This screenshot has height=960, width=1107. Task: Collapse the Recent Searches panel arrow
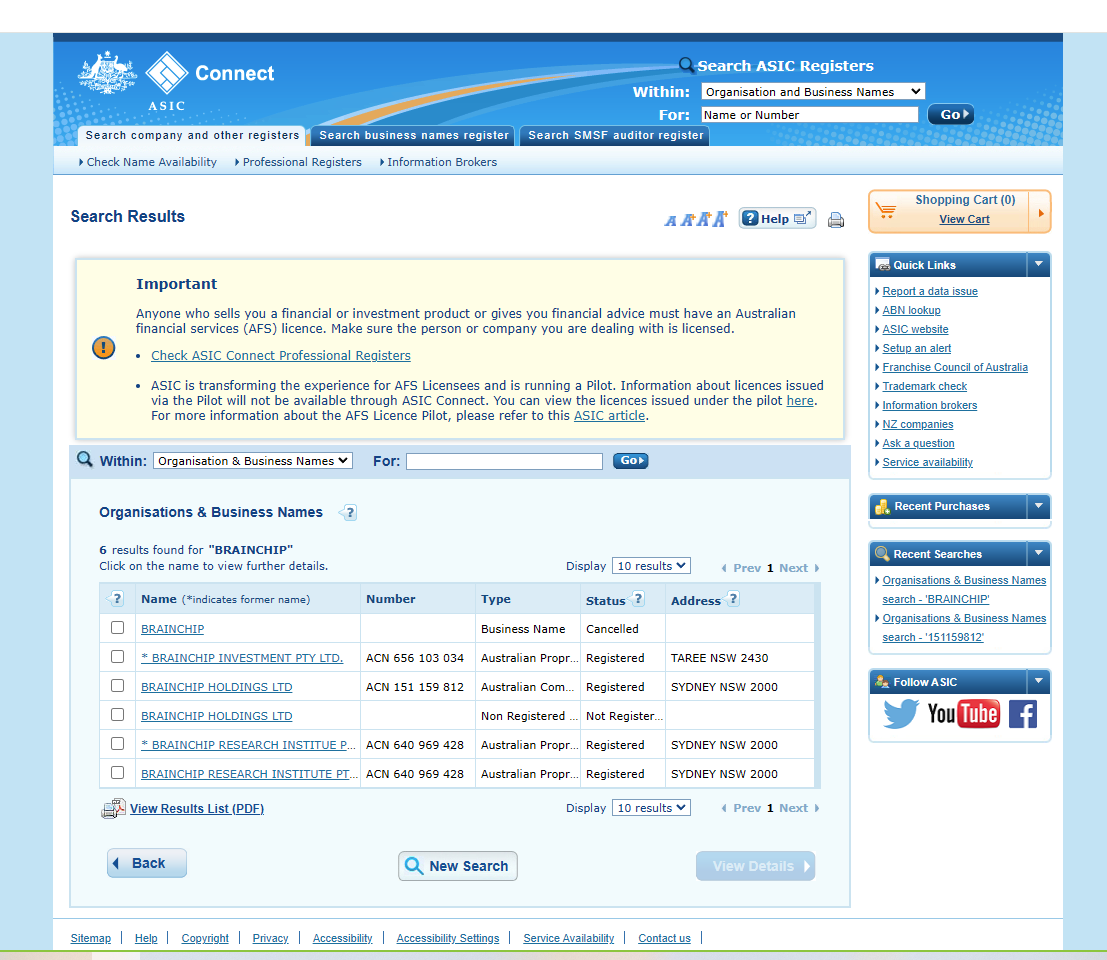coord(1039,553)
